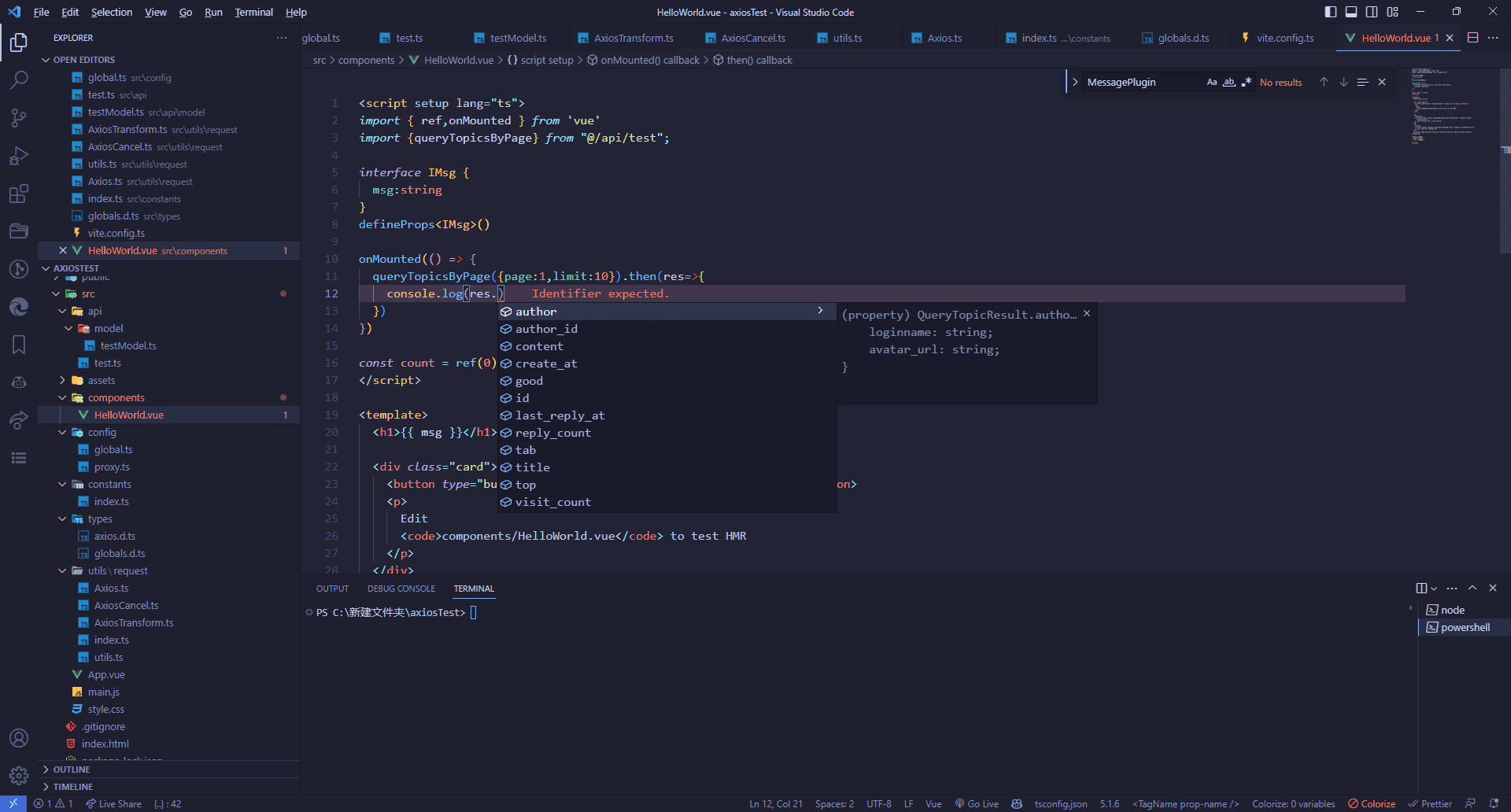Open the Bookmarks view
The height and width of the screenshot is (812, 1511).
19,345
